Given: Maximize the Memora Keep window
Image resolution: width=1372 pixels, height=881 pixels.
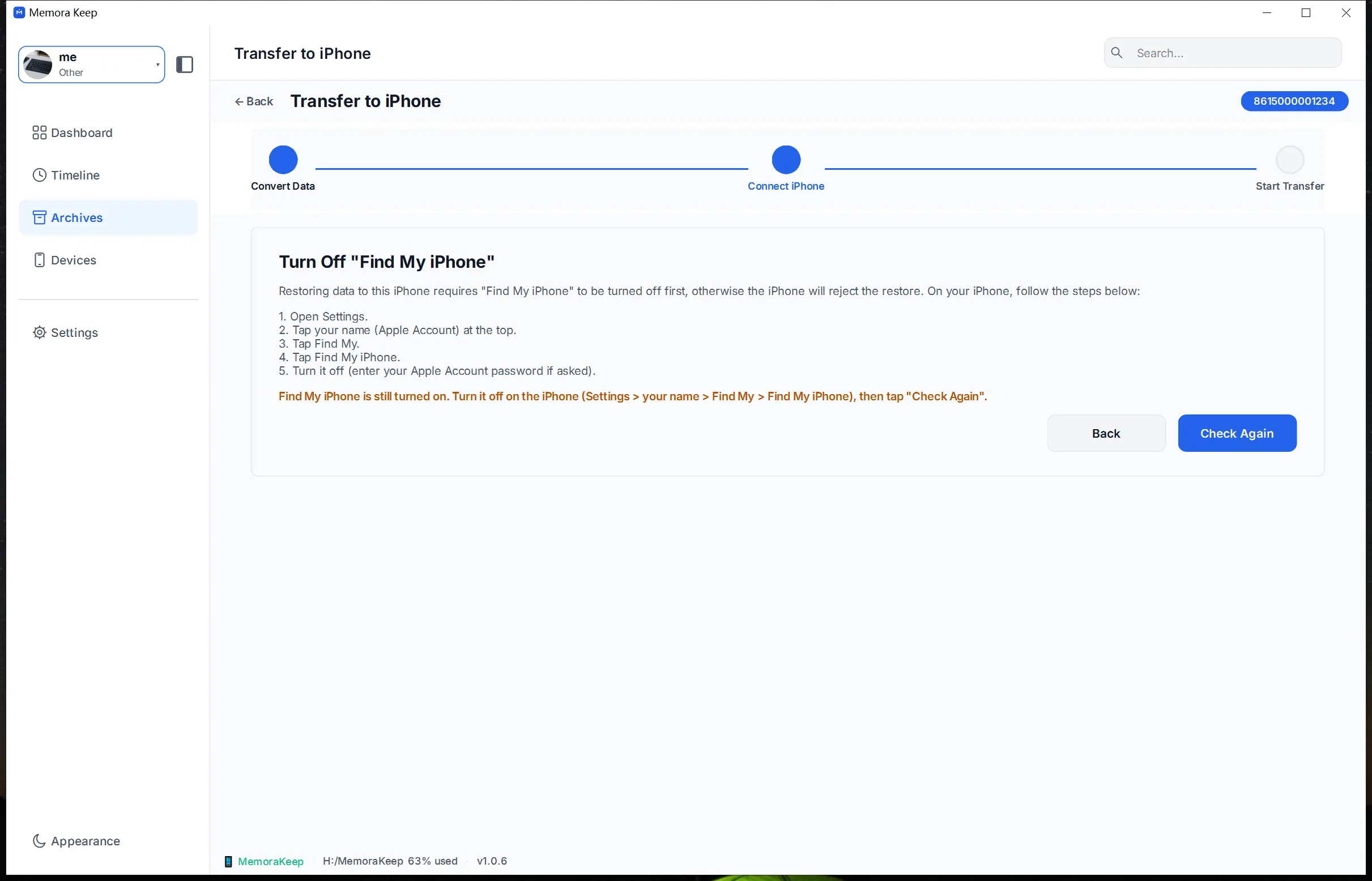Looking at the screenshot, I should point(1306,12).
